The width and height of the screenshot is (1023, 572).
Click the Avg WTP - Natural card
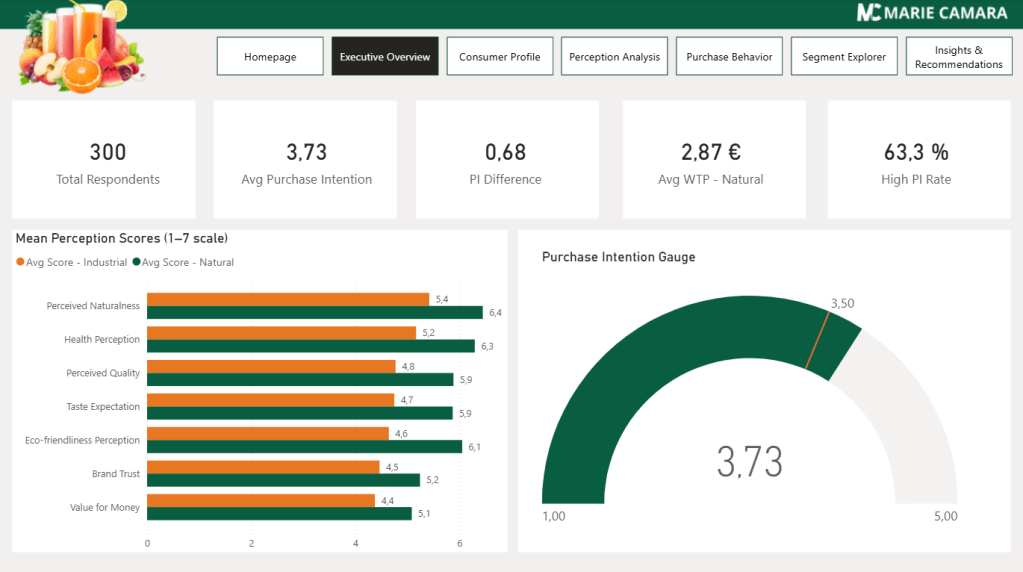(714, 160)
